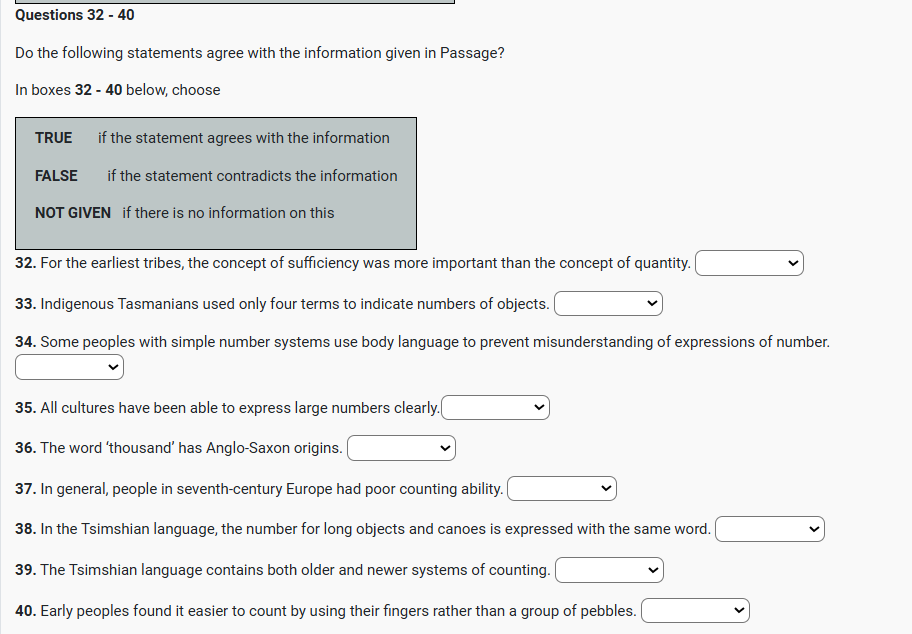Click the 'Do the following statements agree' instruction
The width and height of the screenshot is (912, 634).
[x=260, y=53]
